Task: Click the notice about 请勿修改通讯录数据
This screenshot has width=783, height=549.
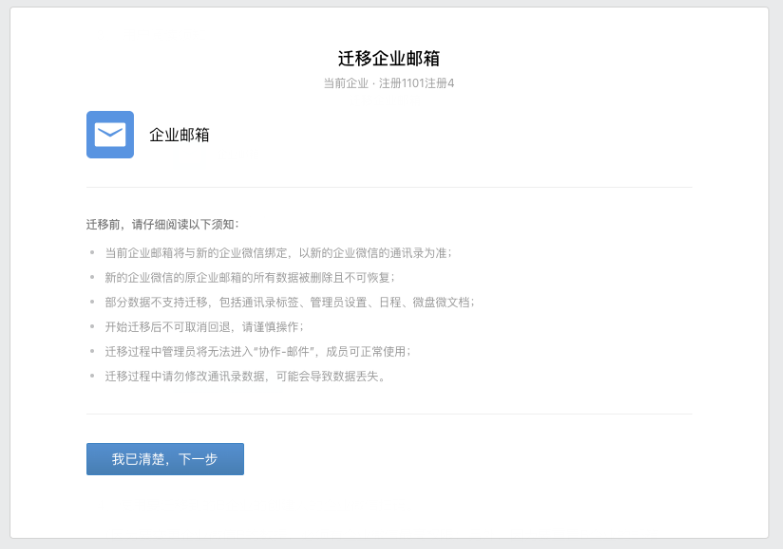Action: coord(245,377)
